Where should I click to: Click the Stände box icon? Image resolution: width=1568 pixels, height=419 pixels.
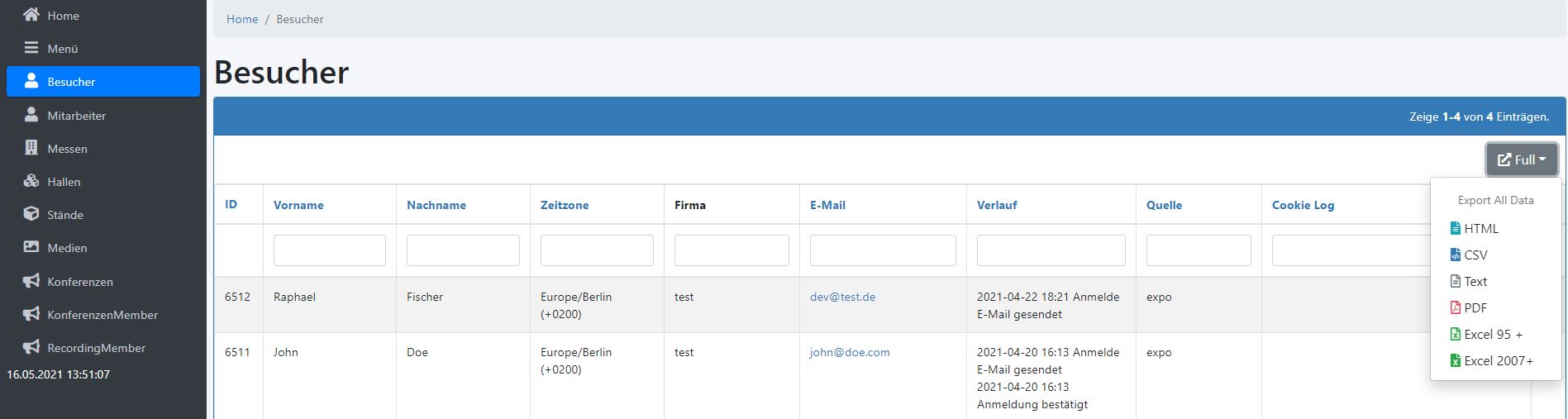click(x=31, y=214)
